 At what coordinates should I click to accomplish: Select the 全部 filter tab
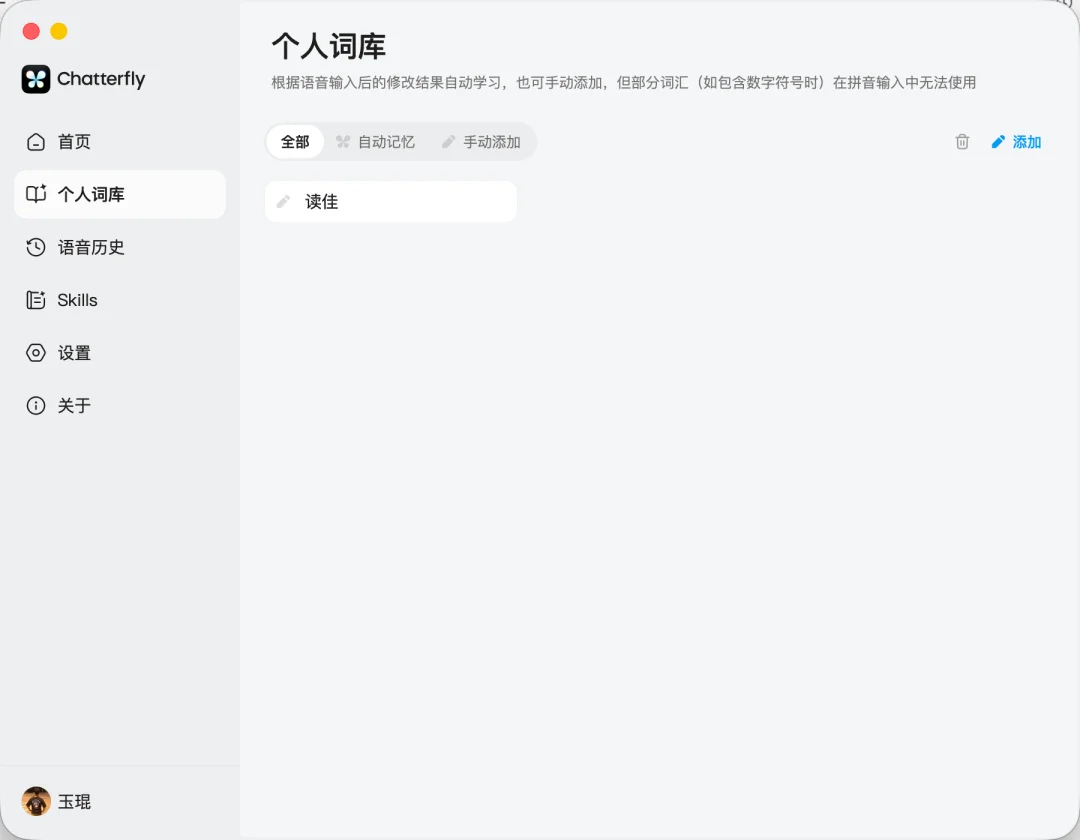pyautogui.click(x=295, y=142)
